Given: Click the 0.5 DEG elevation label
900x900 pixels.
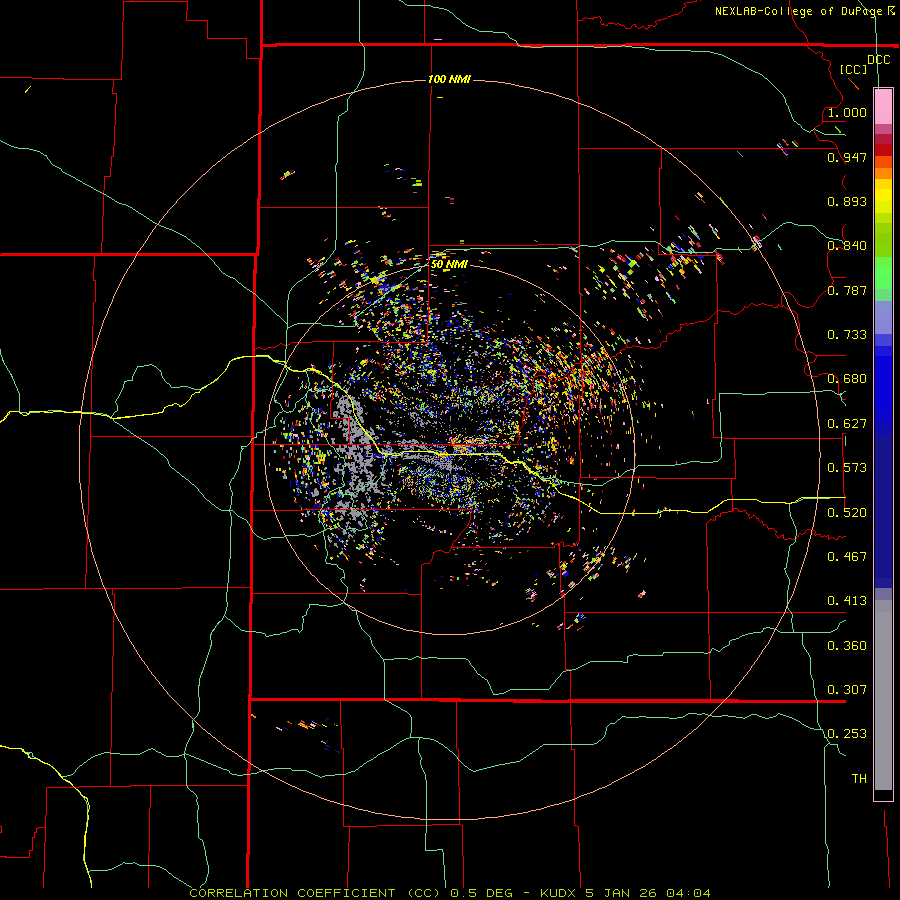Looking at the screenshot, I should 481,893.
